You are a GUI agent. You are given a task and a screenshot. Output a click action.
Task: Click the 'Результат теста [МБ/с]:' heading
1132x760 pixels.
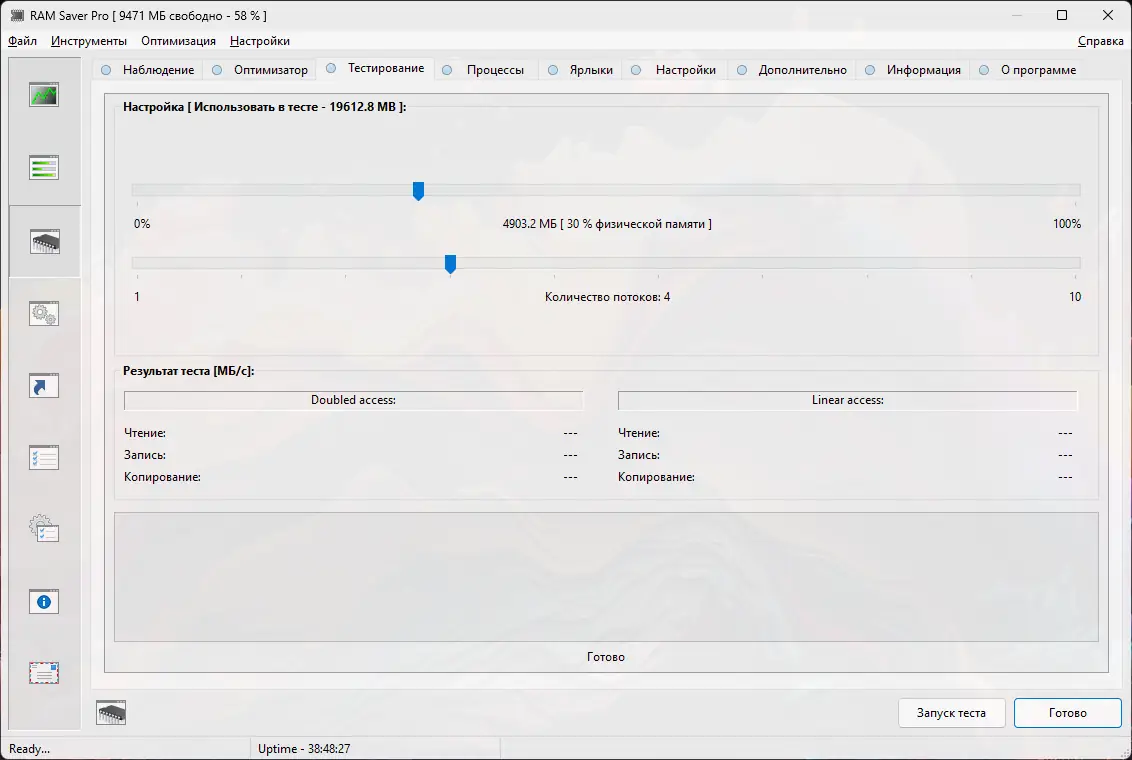pos(188,371)
